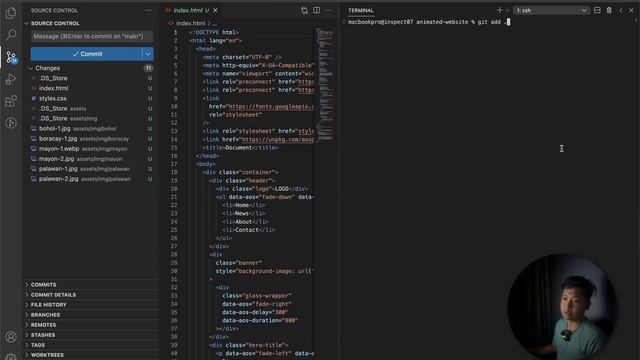Click the line 18 container div code
This screenshot has width=640, height=360.
240,172
